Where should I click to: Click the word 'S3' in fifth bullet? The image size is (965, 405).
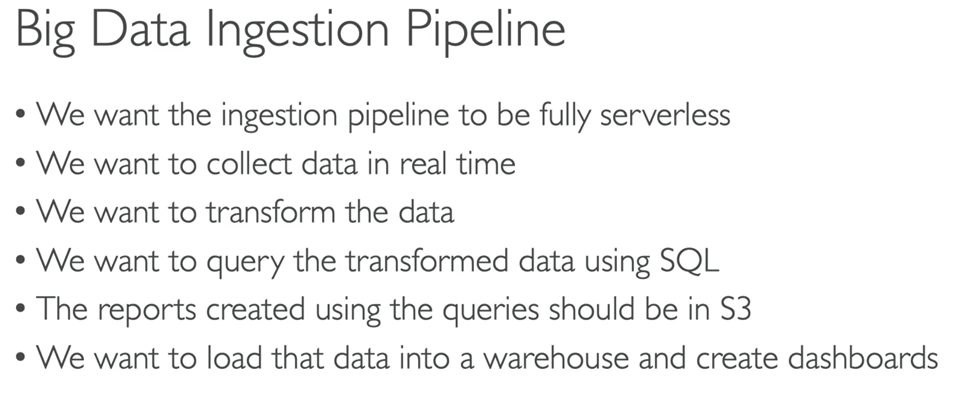click(x=735, y=310)
